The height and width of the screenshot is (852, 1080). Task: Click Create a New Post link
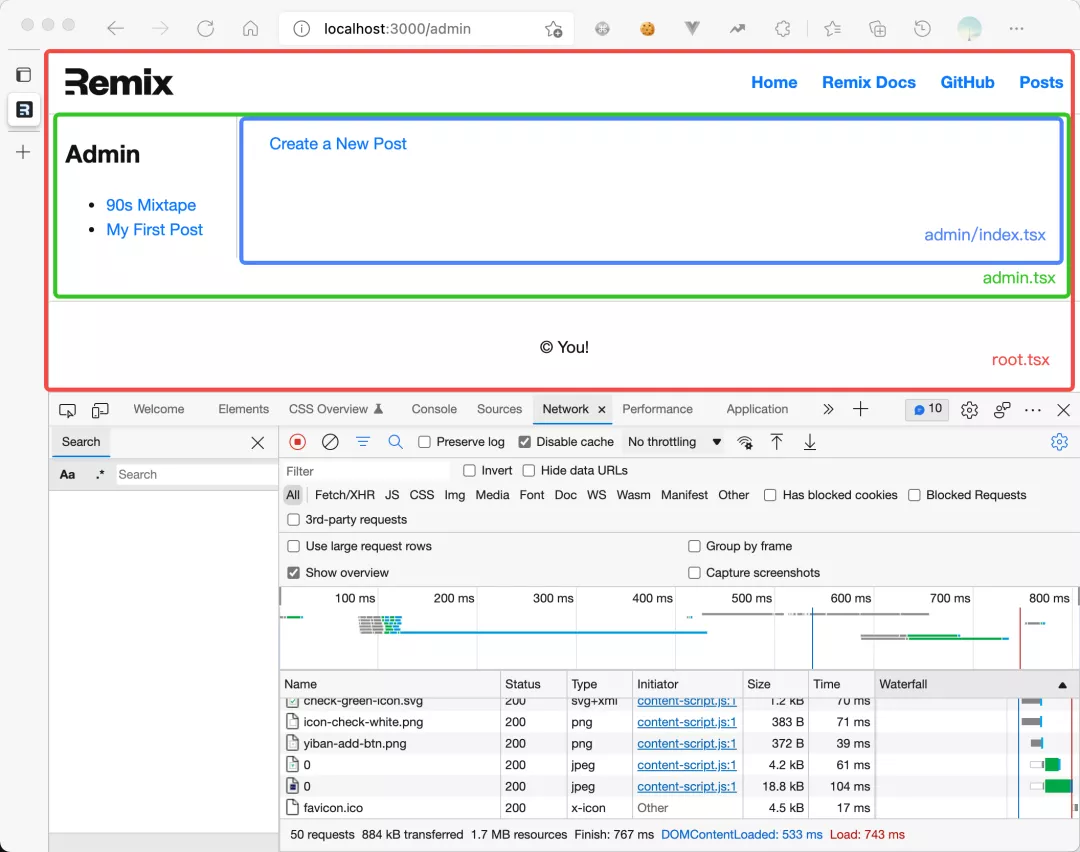[338, 144]
